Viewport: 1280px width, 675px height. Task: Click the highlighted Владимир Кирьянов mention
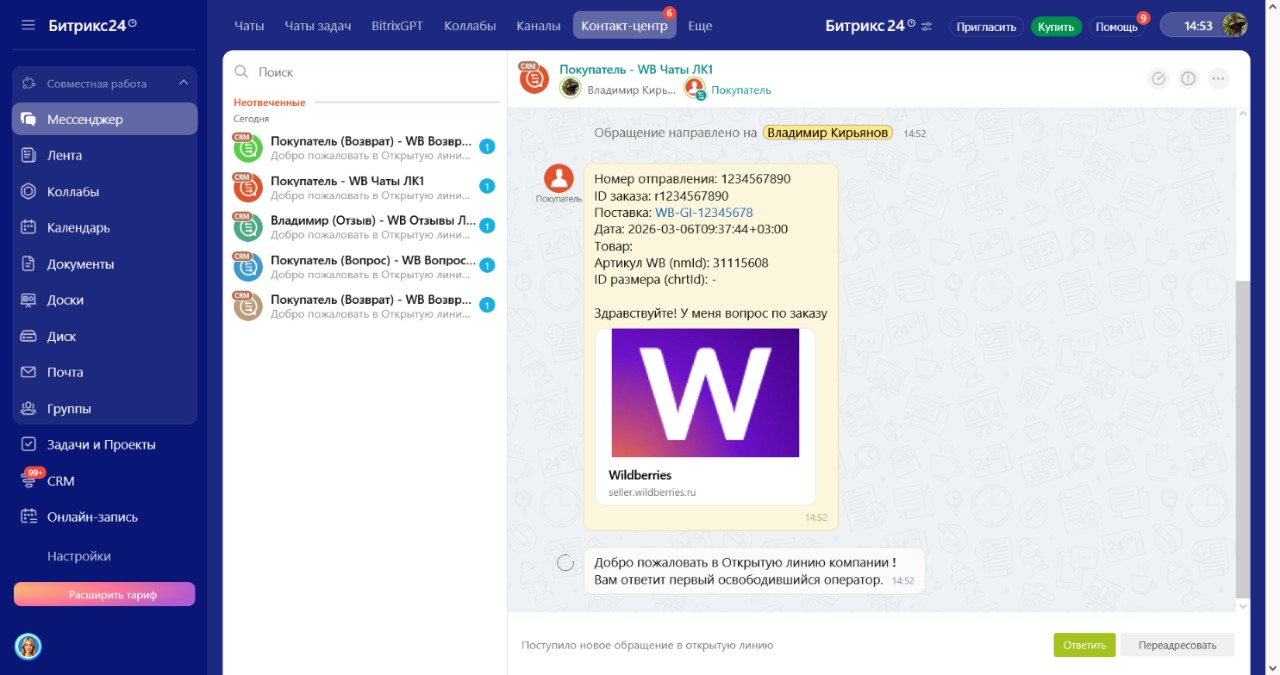coord(828,132)
